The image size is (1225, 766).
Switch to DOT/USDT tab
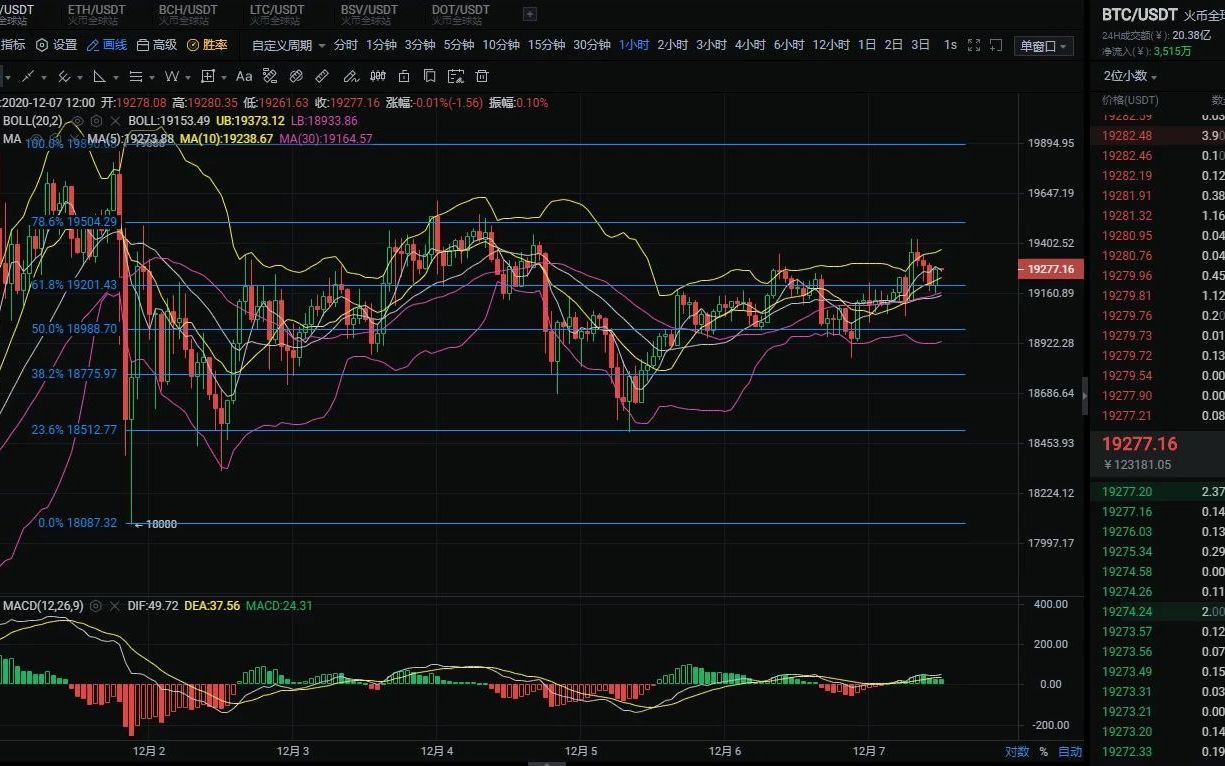[460, 14]
